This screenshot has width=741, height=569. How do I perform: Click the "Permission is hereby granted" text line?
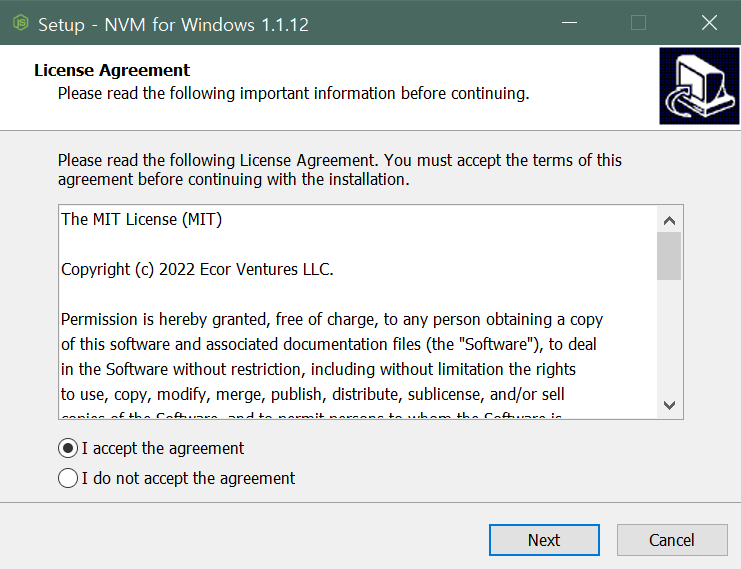(331, 319)
